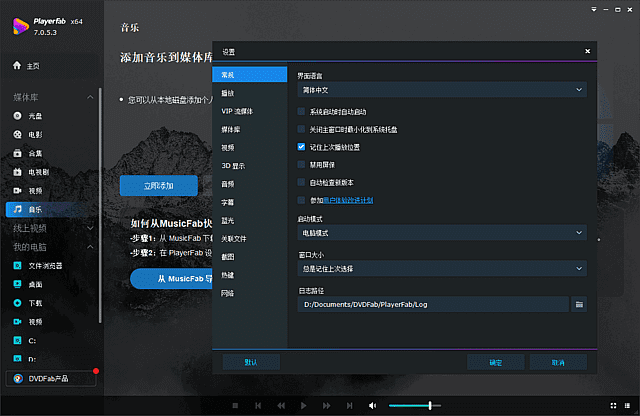
Task: Switch to 播放 settings tab
Action: pos(228,93)
